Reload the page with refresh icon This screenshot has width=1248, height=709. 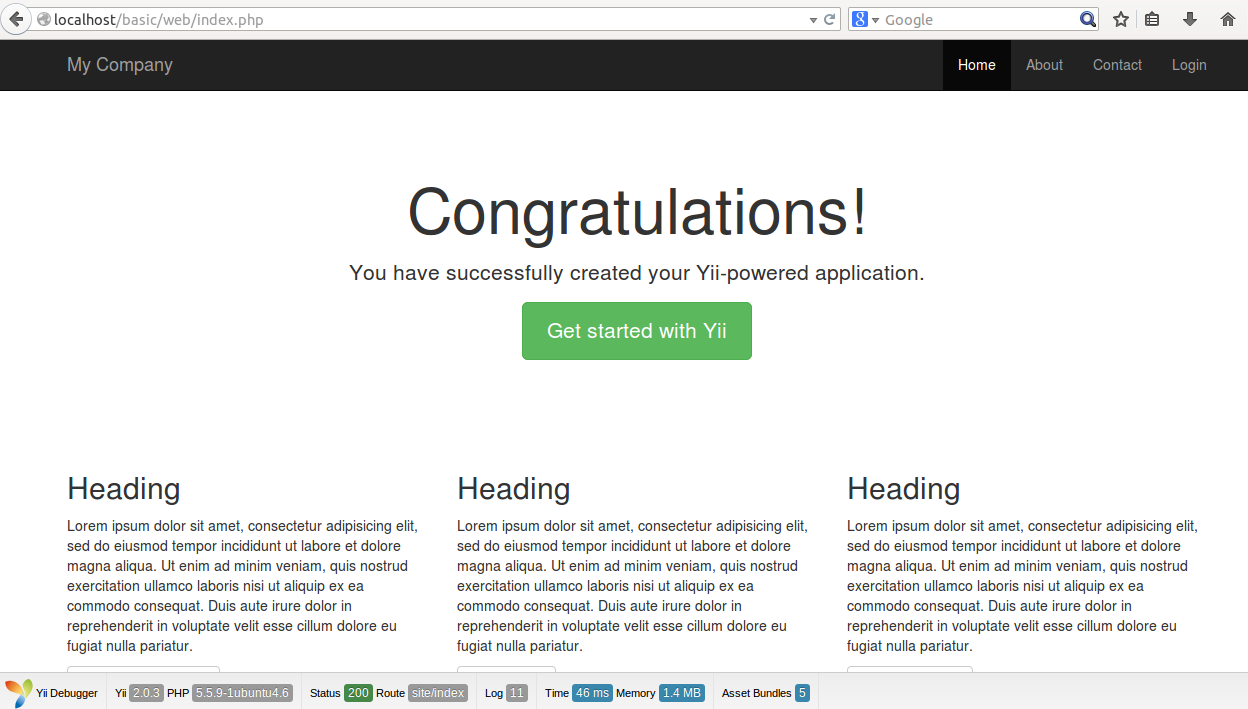pyautogui.click(x=828, y=18)
